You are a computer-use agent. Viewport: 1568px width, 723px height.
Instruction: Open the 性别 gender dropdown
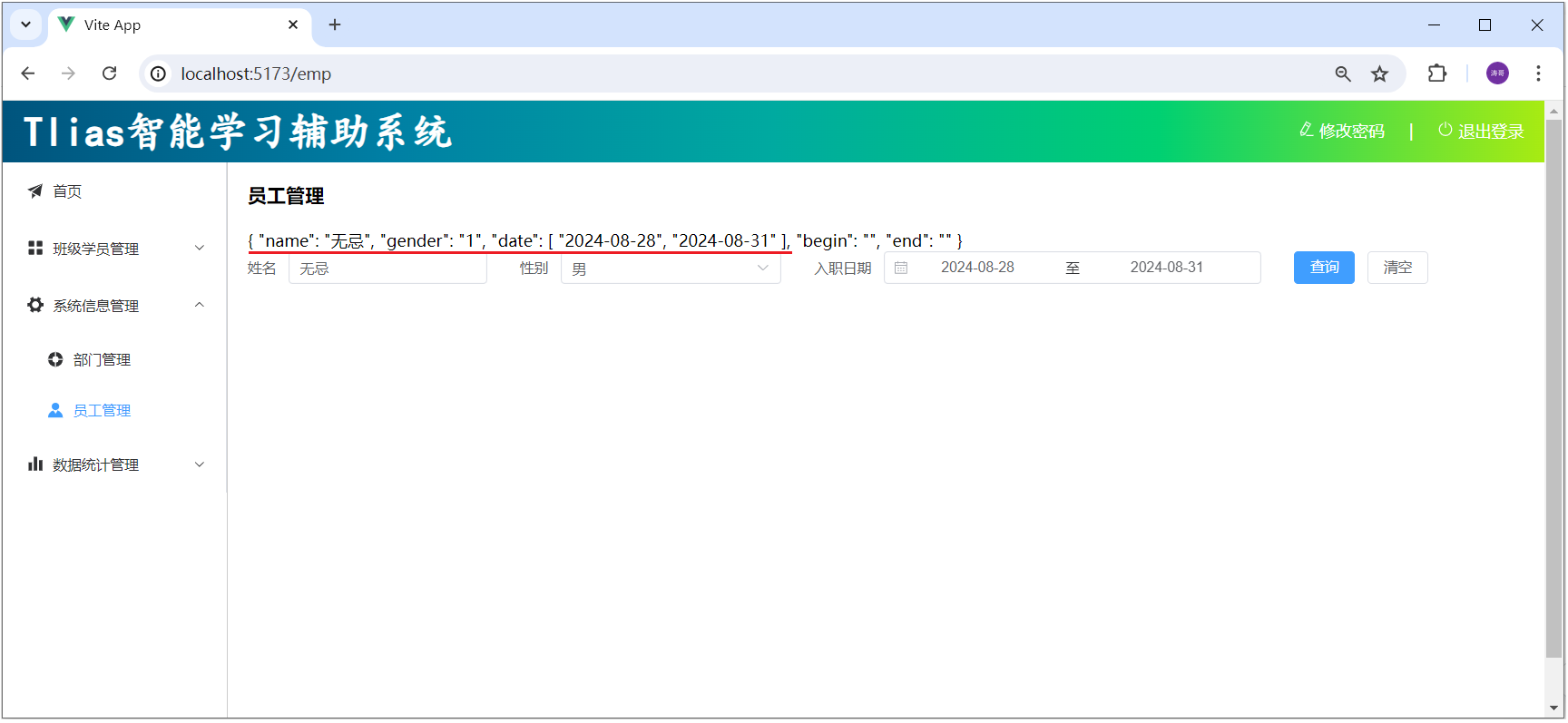[670, 269]
